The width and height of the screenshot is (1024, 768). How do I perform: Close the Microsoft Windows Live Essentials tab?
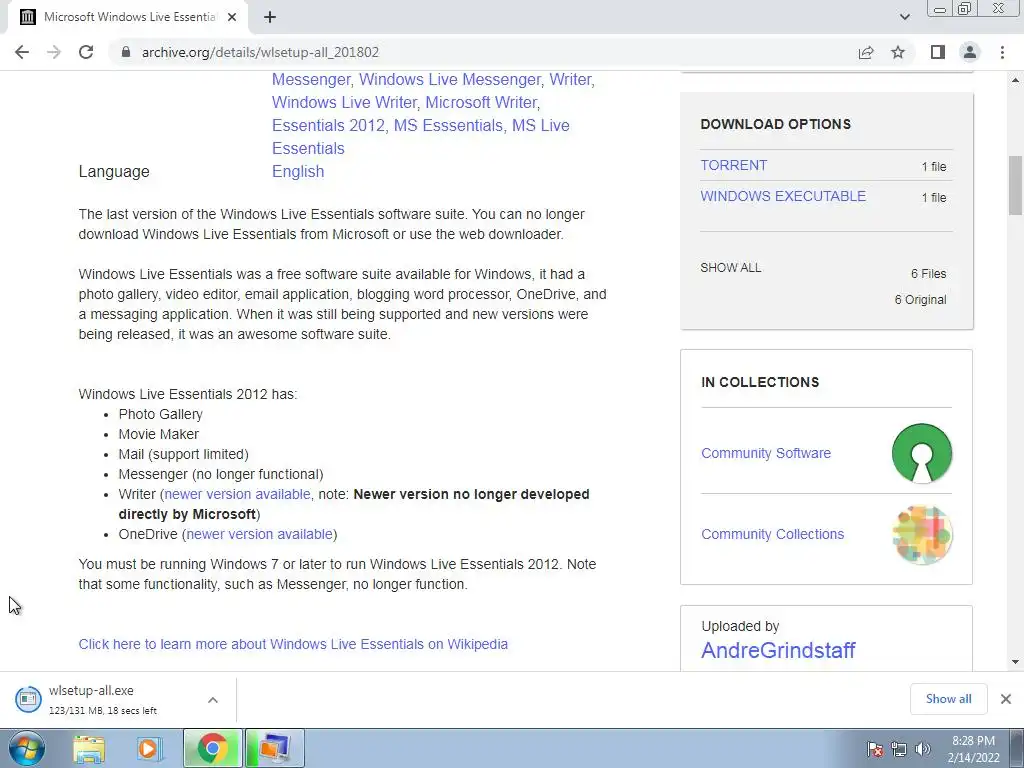[232, 17]
